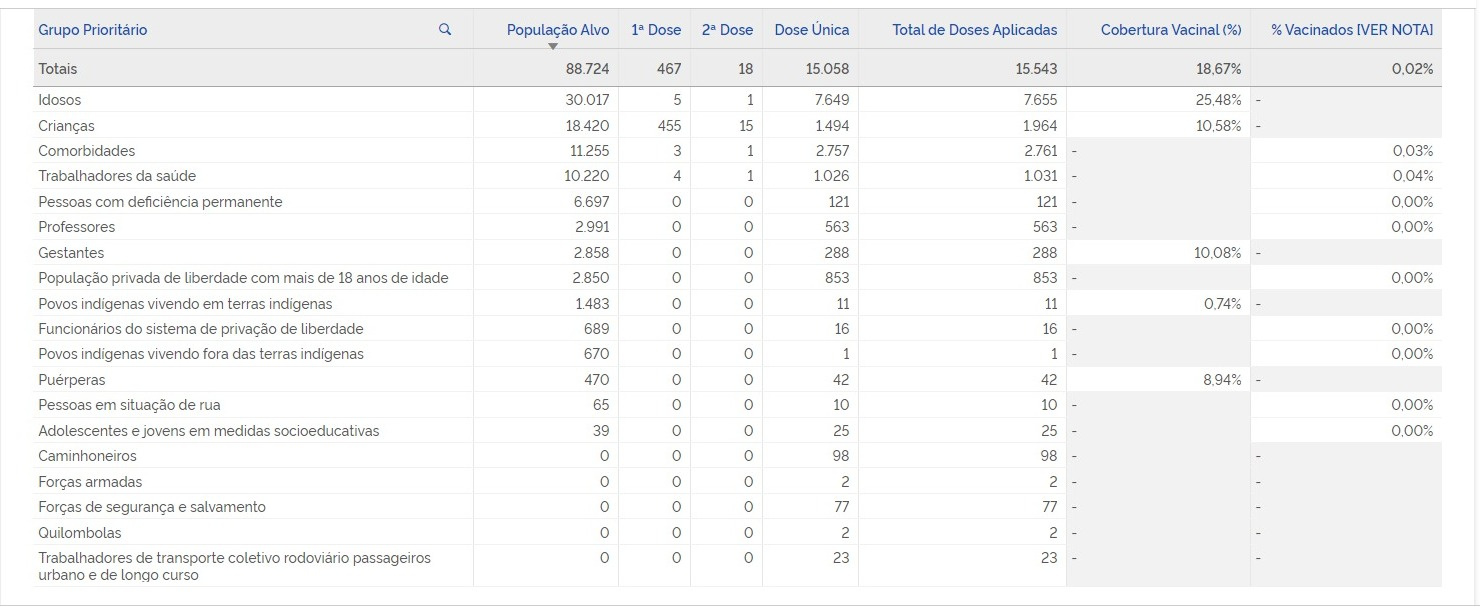Viewport: 1480px width, 607px height.
Task: Sort by the Grupo Prioritário column header
Action: tap(93, 30)
